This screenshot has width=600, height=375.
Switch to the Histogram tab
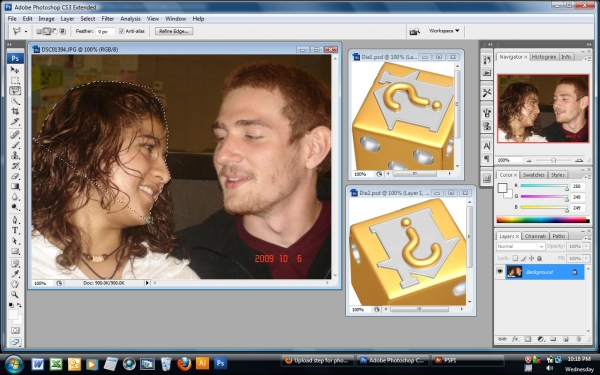pyautogui.click(x=544, y=57)
